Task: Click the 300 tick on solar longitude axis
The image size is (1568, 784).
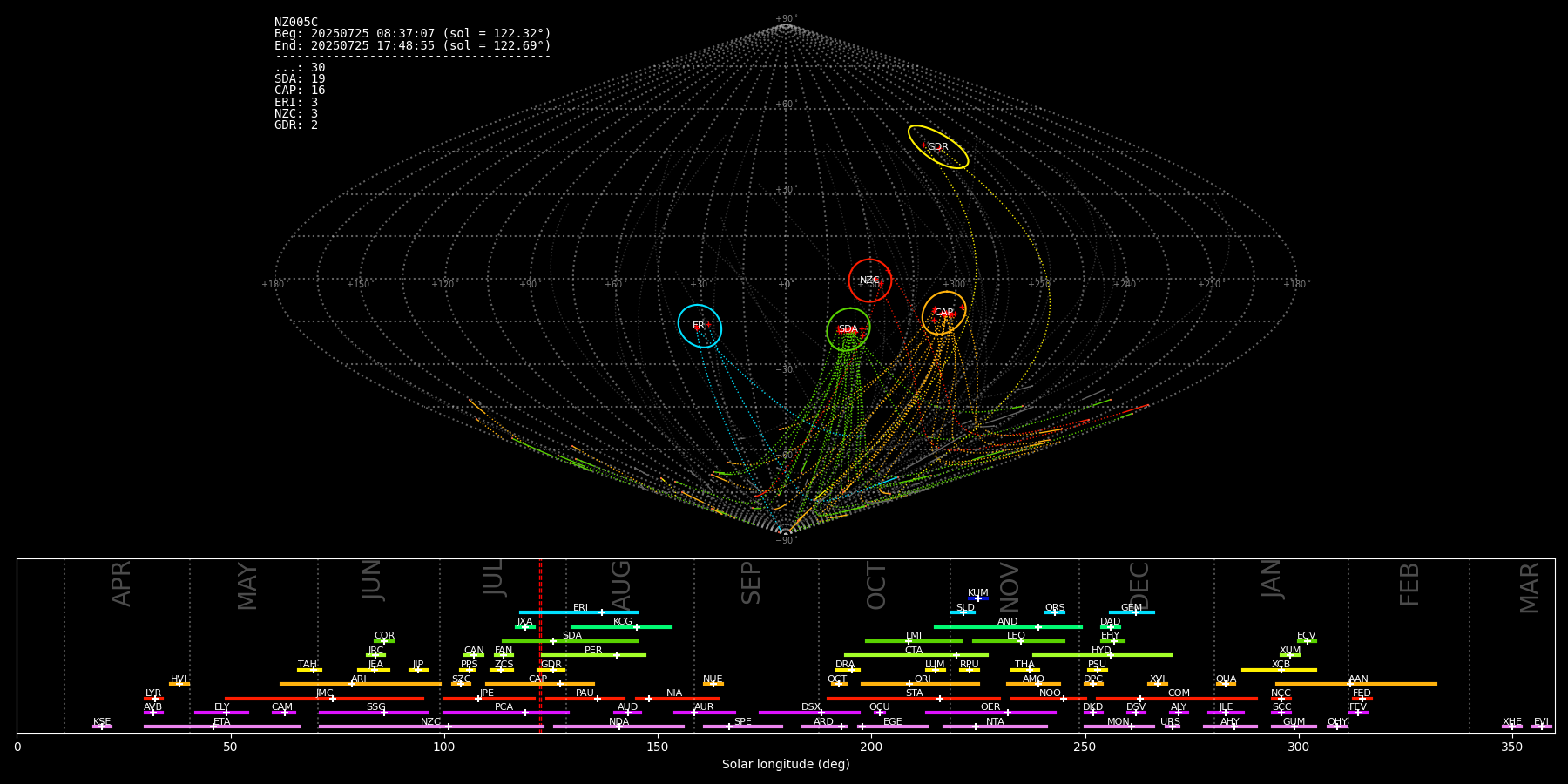Action: [1298, 747]
